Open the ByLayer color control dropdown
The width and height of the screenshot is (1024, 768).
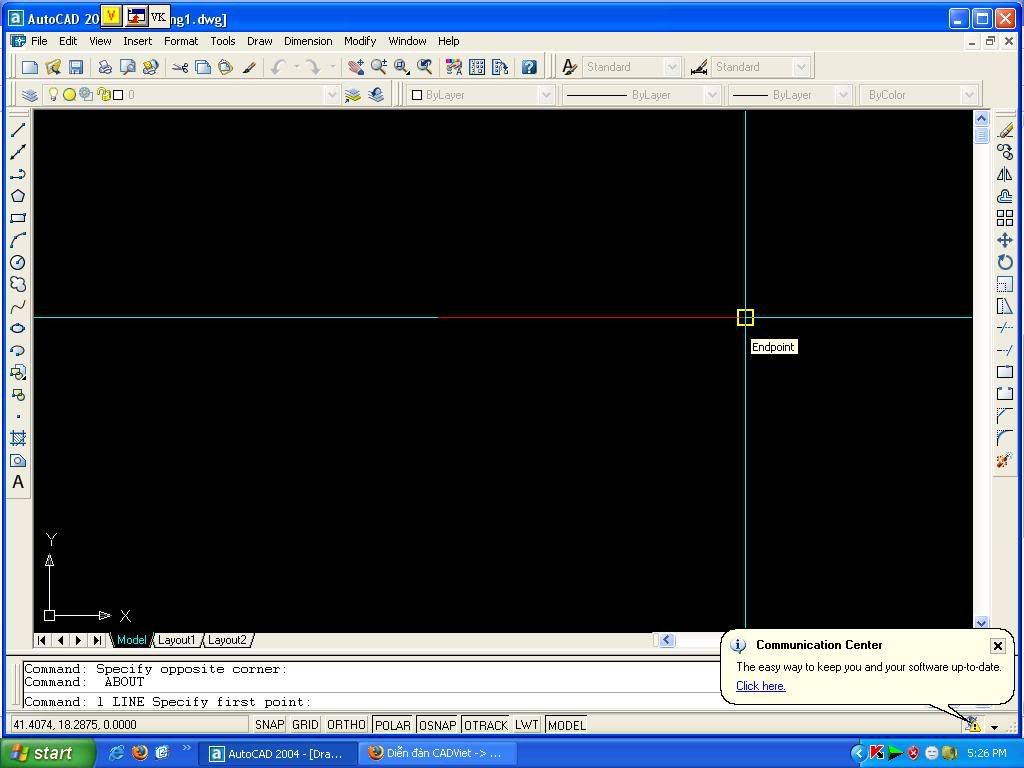[545, 95]
